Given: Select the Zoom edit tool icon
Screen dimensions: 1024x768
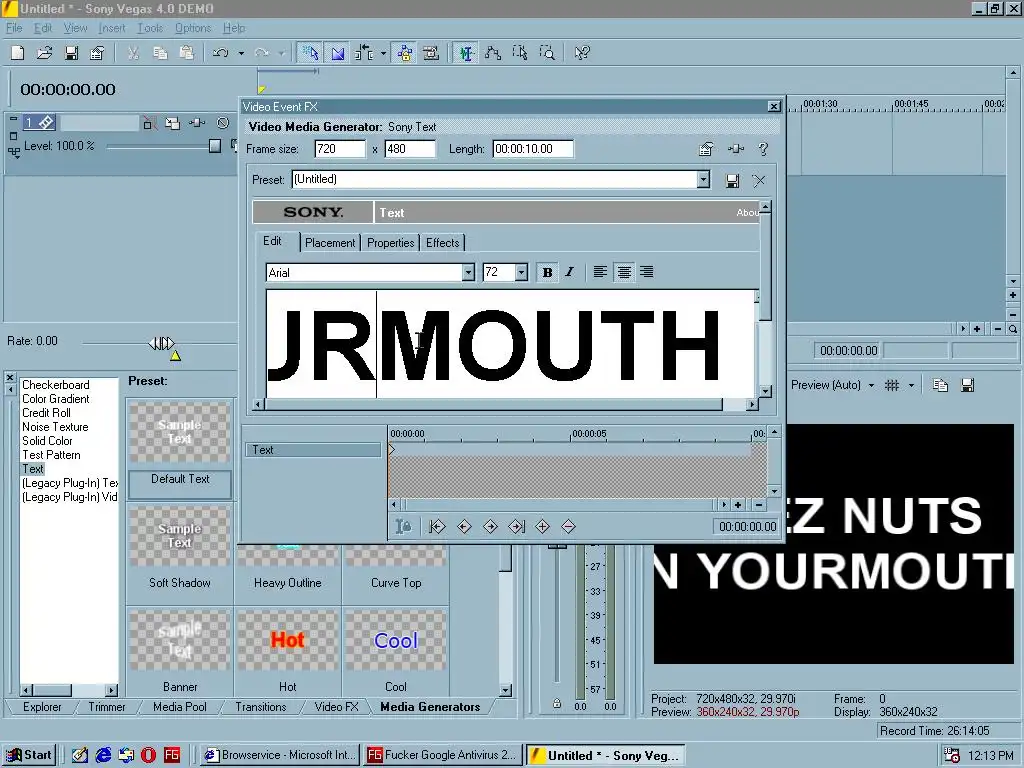Looking at the screenshot, I should (547, 53).
